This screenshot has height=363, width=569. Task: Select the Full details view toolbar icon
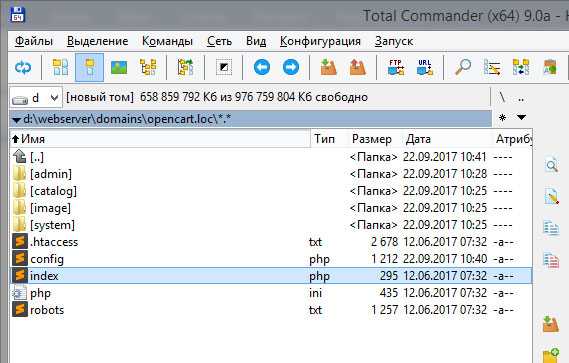click(x=90, y=68)
